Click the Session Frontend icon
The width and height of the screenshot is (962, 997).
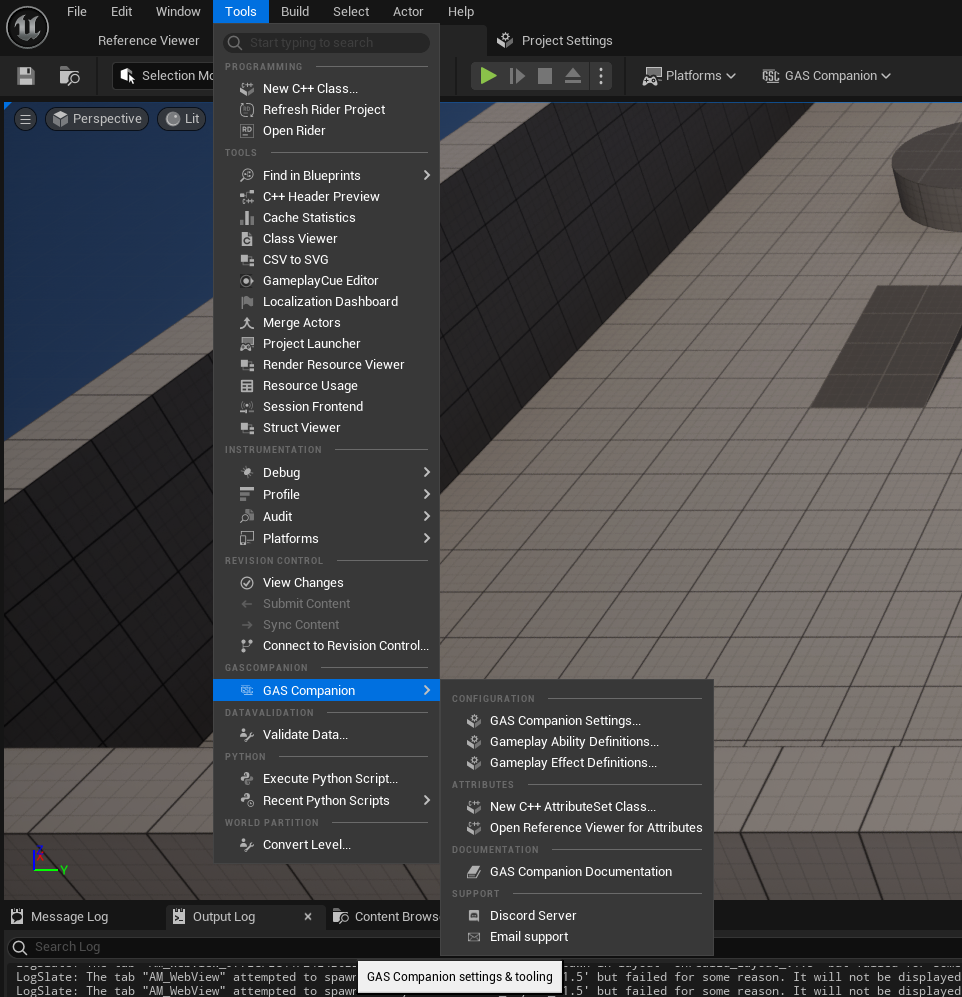(247, 406)
